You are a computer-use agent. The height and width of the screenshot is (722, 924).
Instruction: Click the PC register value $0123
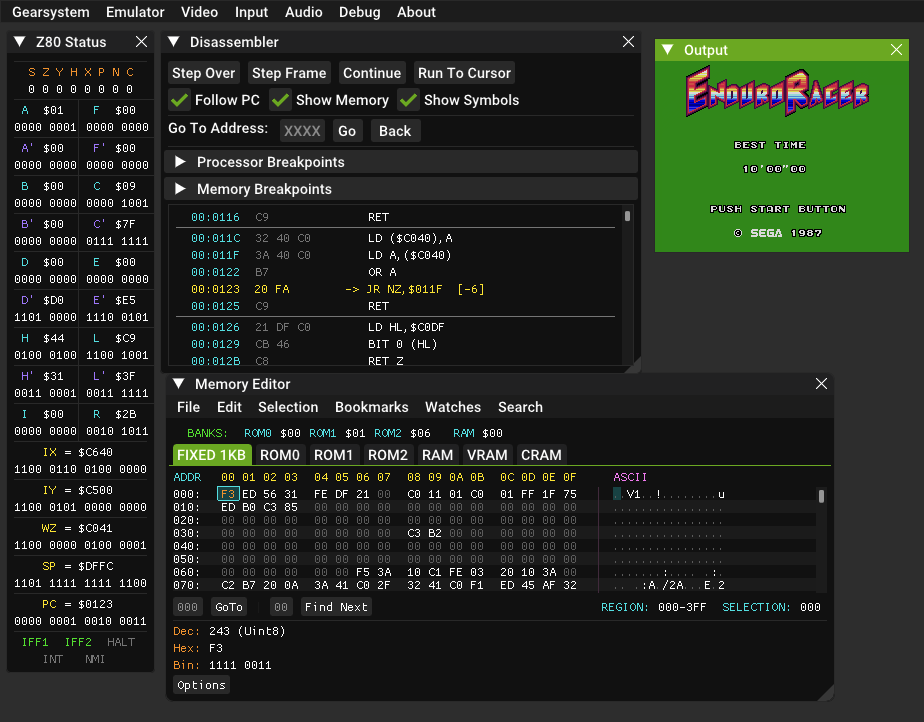[94, 604]
